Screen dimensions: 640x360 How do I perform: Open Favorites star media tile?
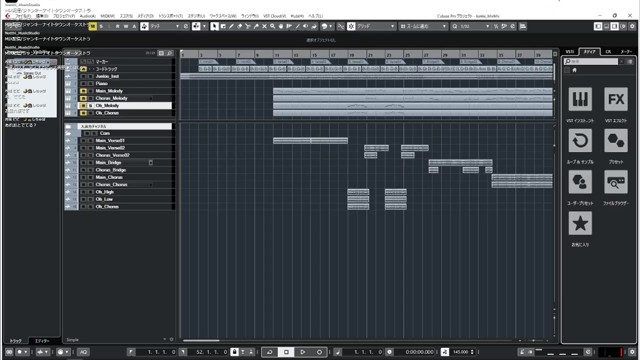[580, 223]
